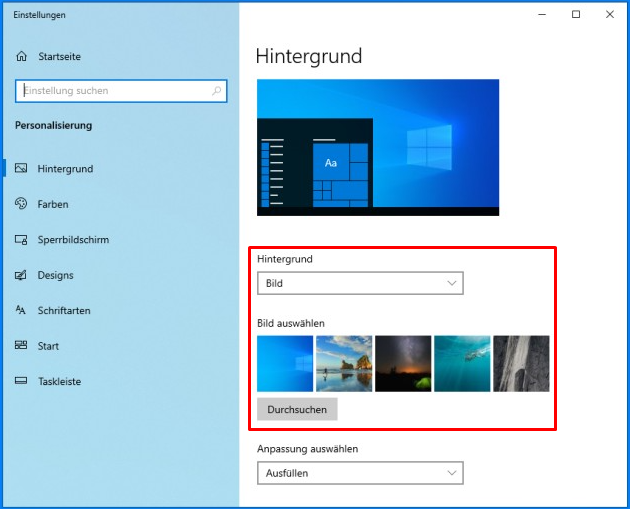
Task: Open the Start settings section
Action: [48, 346]
